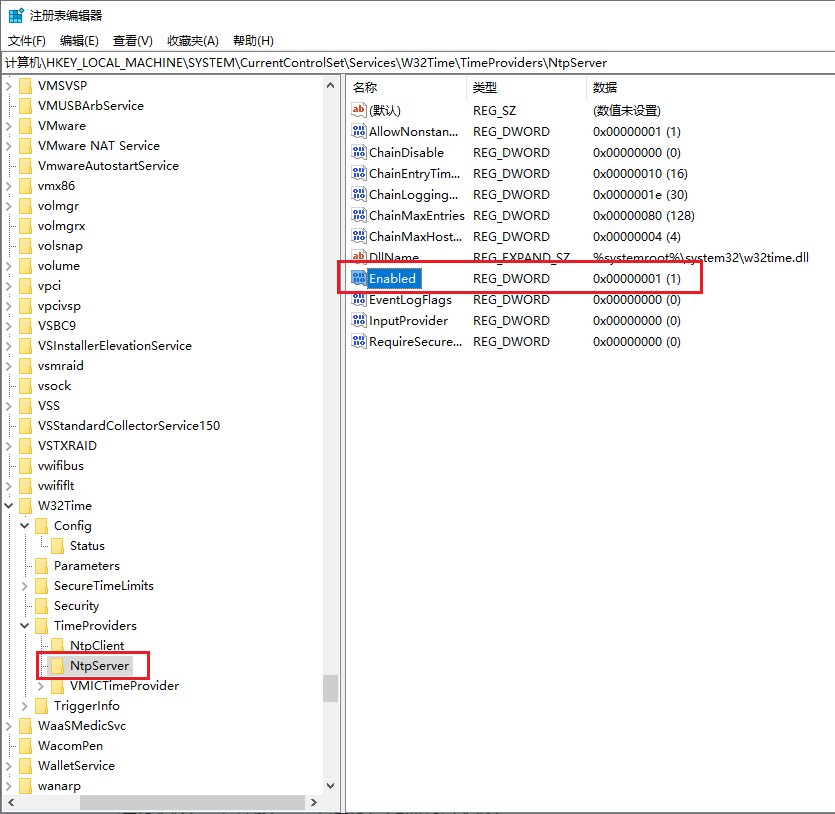Click the RequireSecure... DWORD value icon
This screenshot has width=835, height=814.
[359, 341]
